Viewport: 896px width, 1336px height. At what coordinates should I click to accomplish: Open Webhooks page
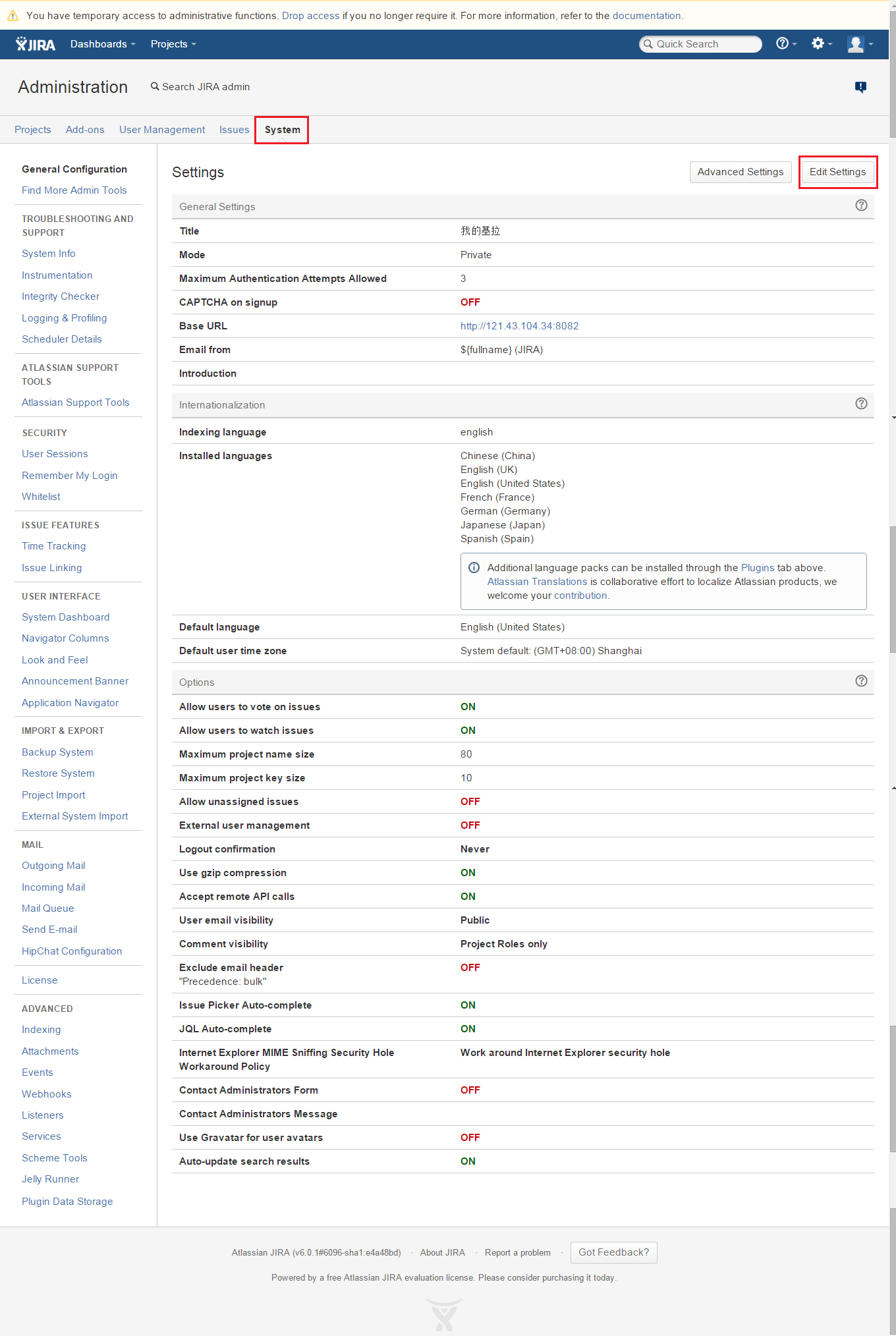[47, 1094]
